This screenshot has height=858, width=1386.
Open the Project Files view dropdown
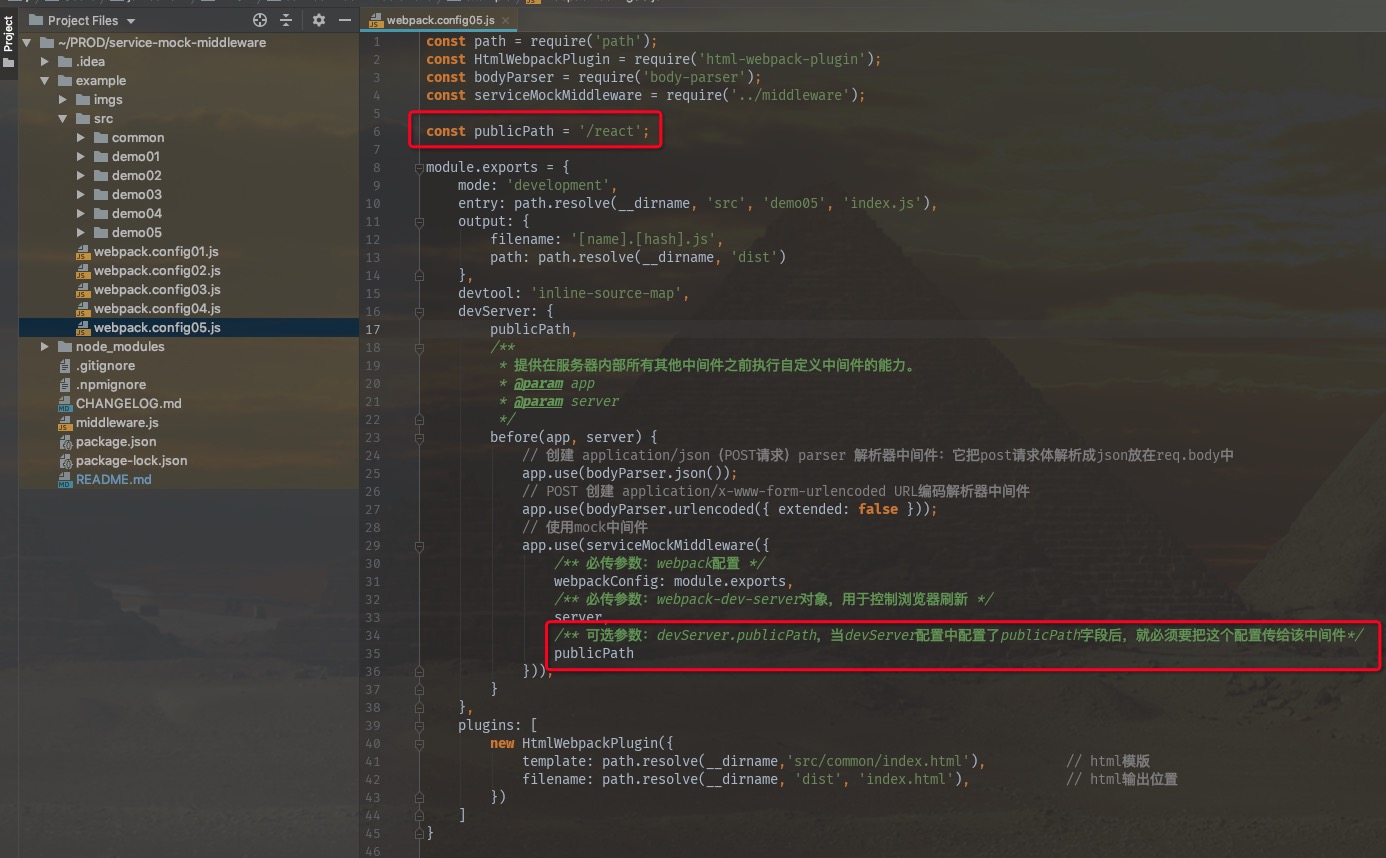pos(130,21)
